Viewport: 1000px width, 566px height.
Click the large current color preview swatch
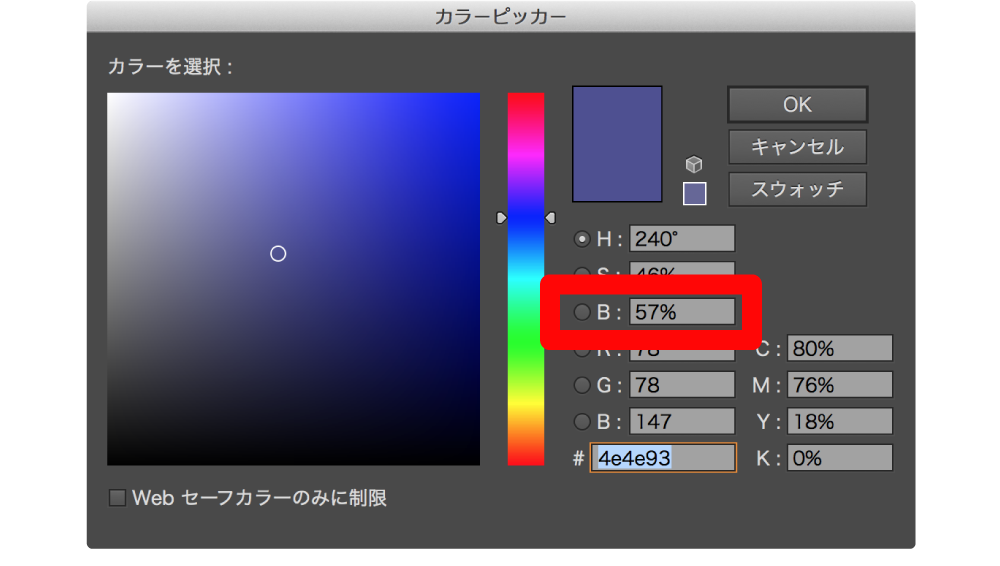(617, 144)
